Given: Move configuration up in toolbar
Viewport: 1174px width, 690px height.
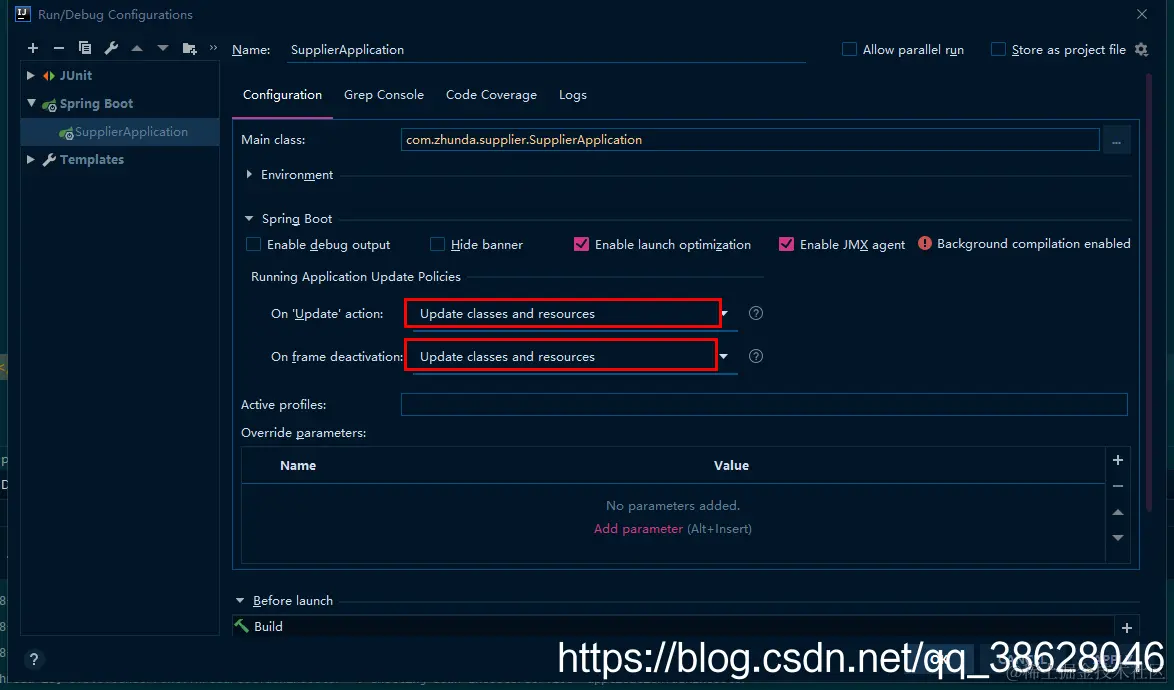Looking at the screenshot, I should (x=137, y=48).
